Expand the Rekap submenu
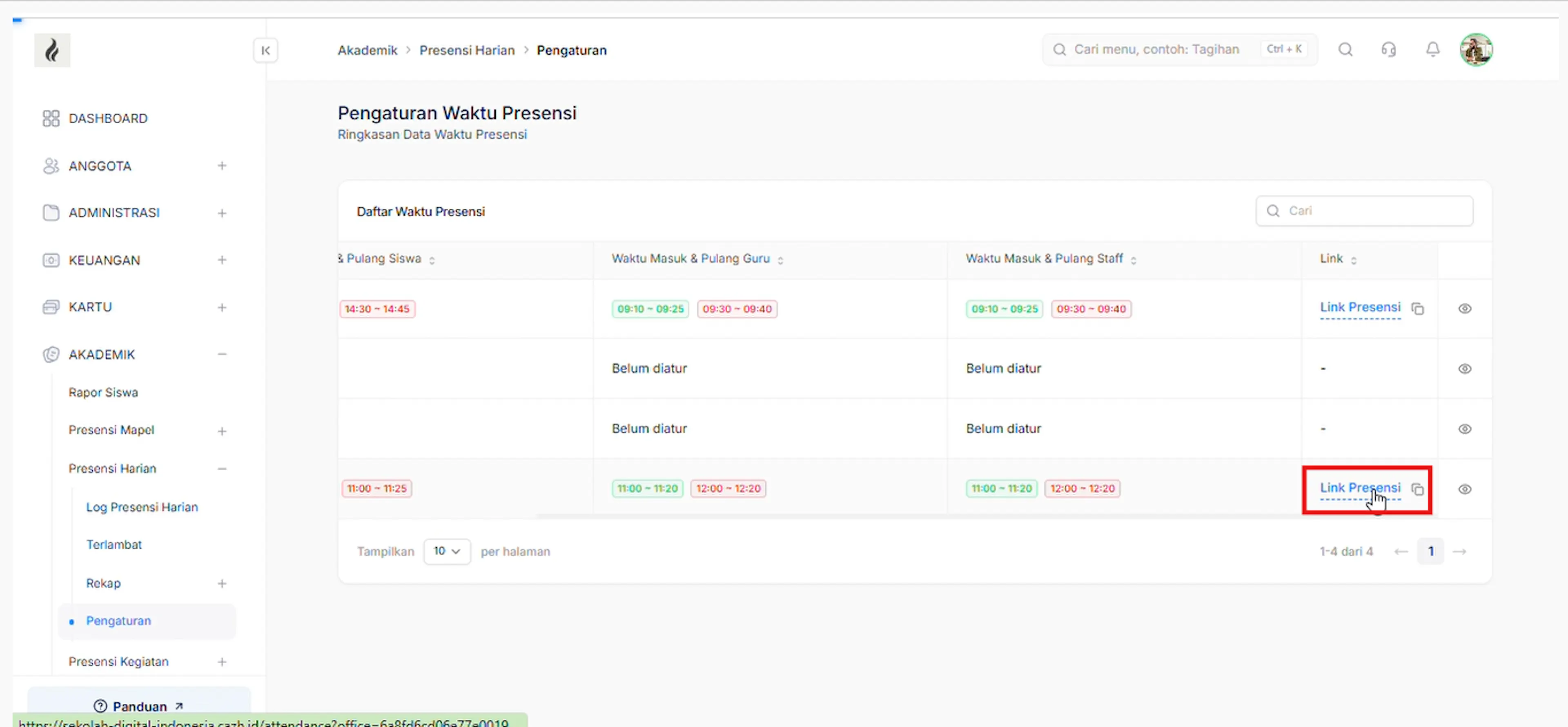 pyautogui.click(x=222, y=583)
